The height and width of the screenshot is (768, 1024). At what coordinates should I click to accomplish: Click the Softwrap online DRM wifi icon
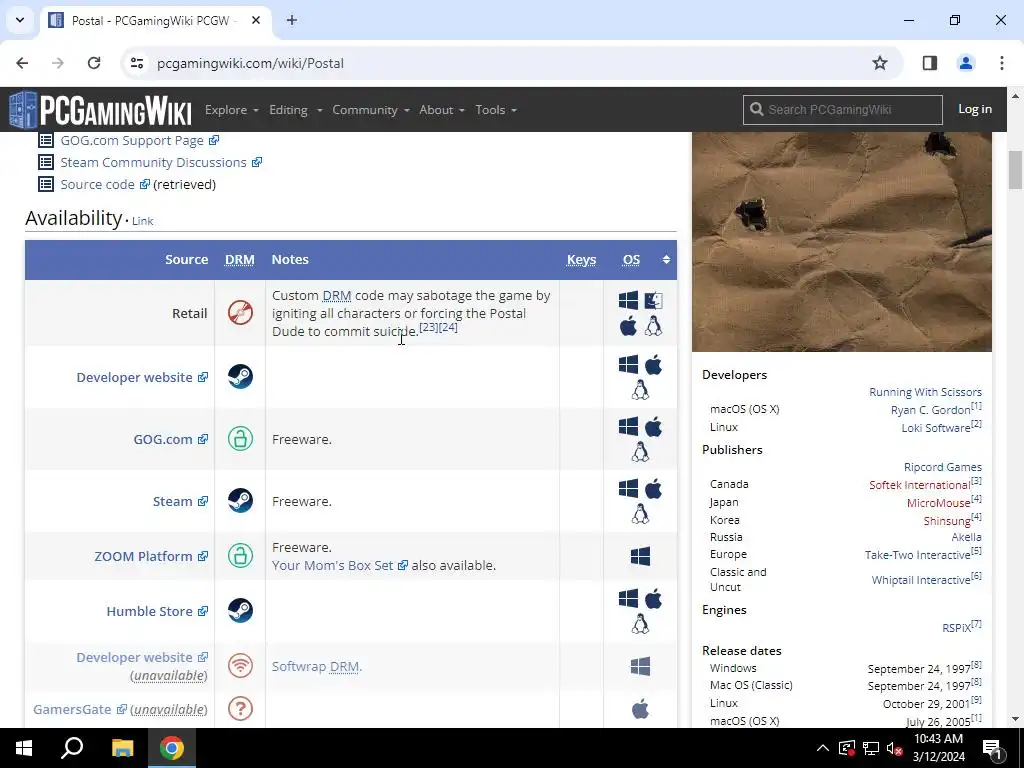[x=240, y=666]
